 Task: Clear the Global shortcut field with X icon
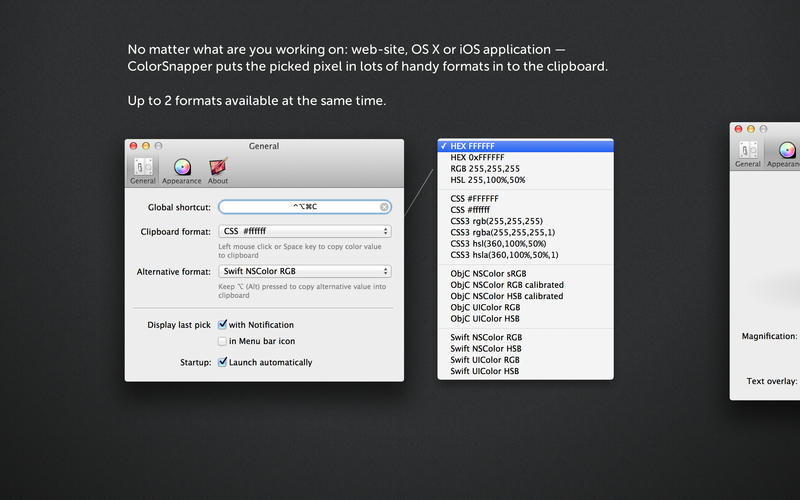click(384, 207)
